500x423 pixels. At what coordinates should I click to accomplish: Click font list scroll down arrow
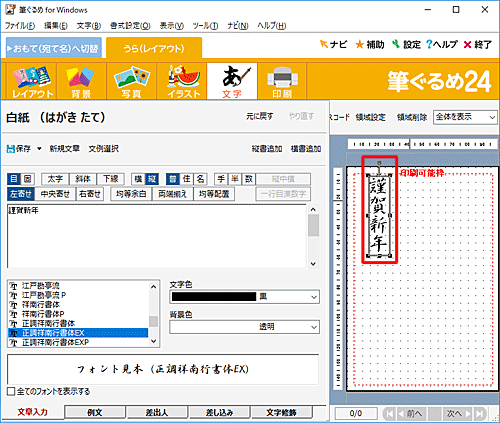click(153, 341)
